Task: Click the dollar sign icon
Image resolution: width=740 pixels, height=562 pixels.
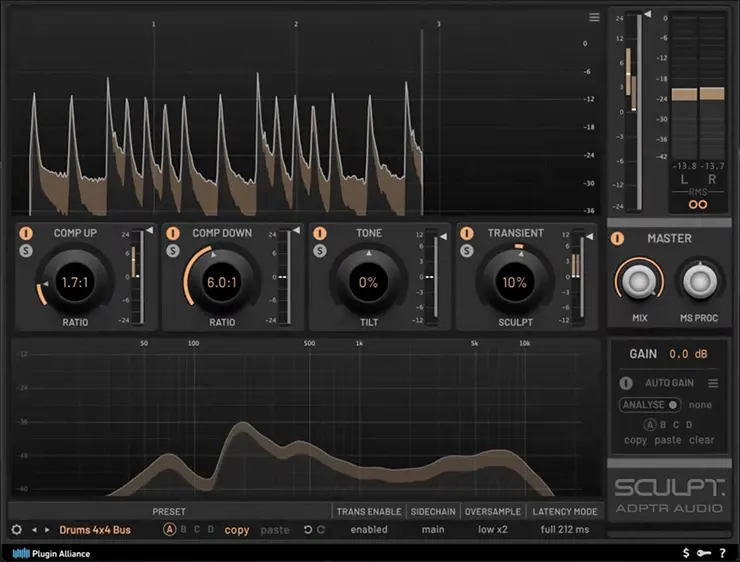Action: (686, 553)
